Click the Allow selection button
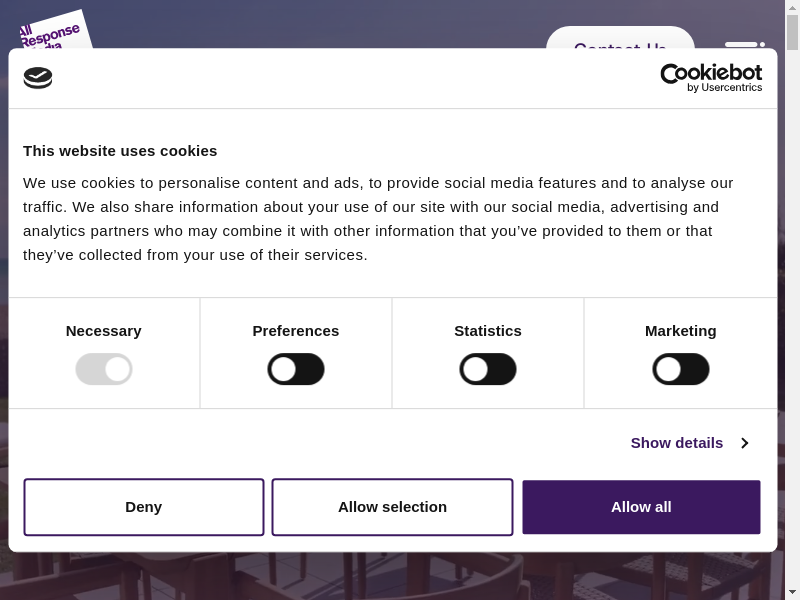800x600 pixels. (x=392, y=507)
